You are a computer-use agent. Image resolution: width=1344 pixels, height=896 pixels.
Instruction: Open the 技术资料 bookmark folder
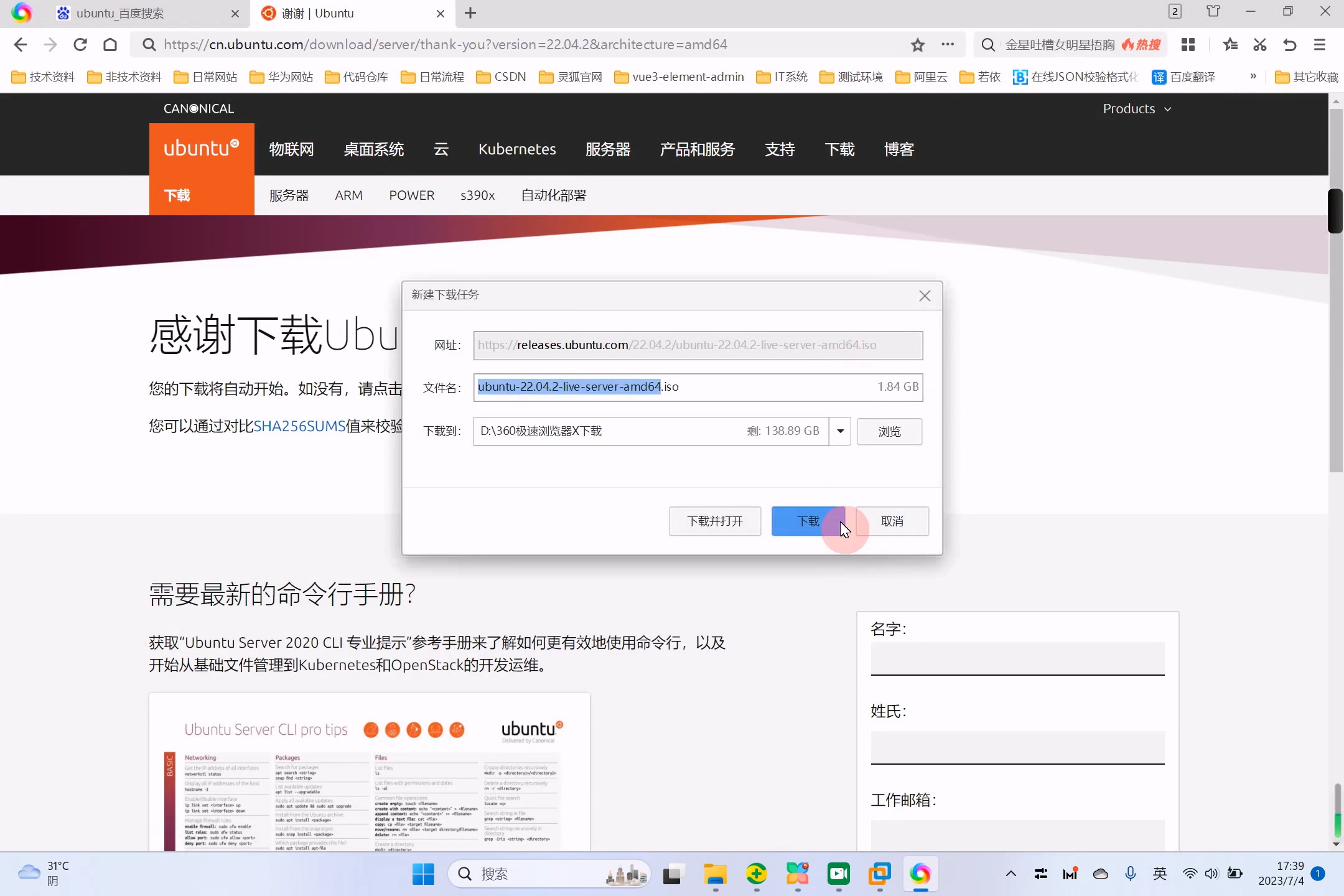coord(43,77)
